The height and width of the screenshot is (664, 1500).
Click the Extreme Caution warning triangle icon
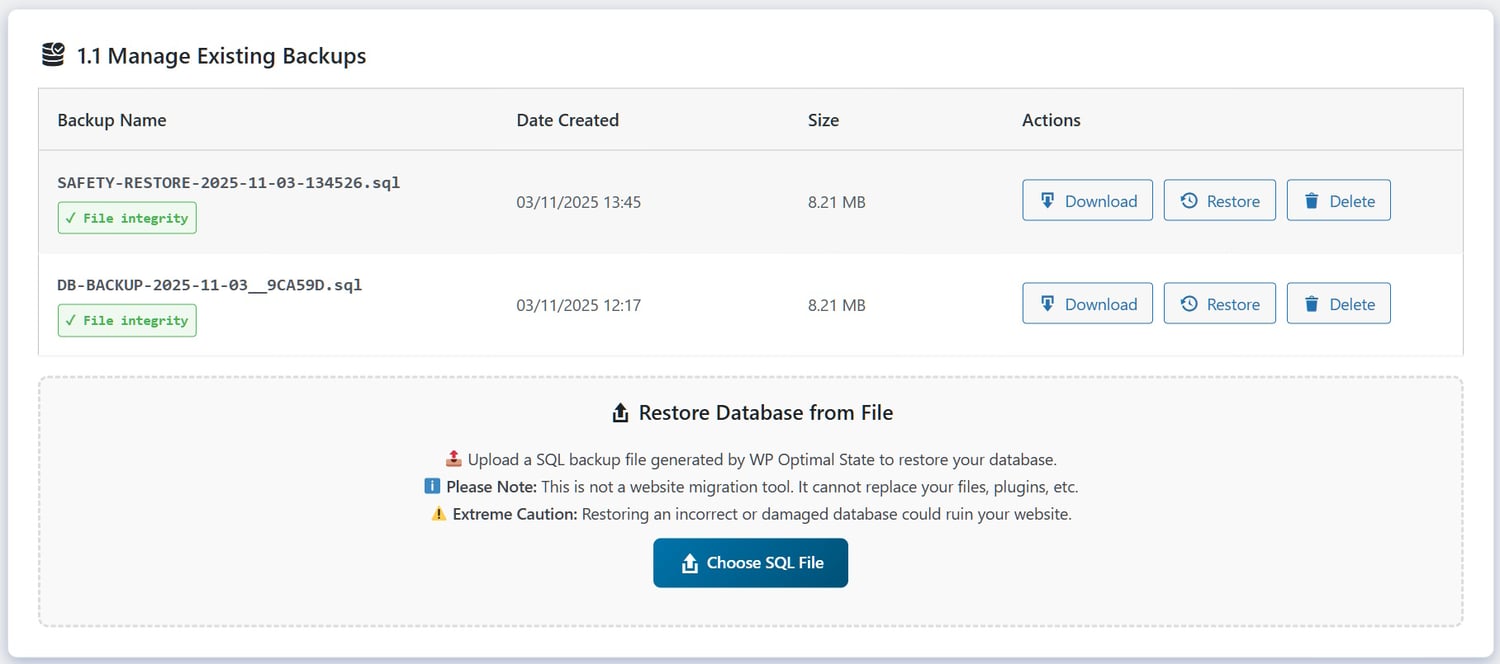pos(438,514)
